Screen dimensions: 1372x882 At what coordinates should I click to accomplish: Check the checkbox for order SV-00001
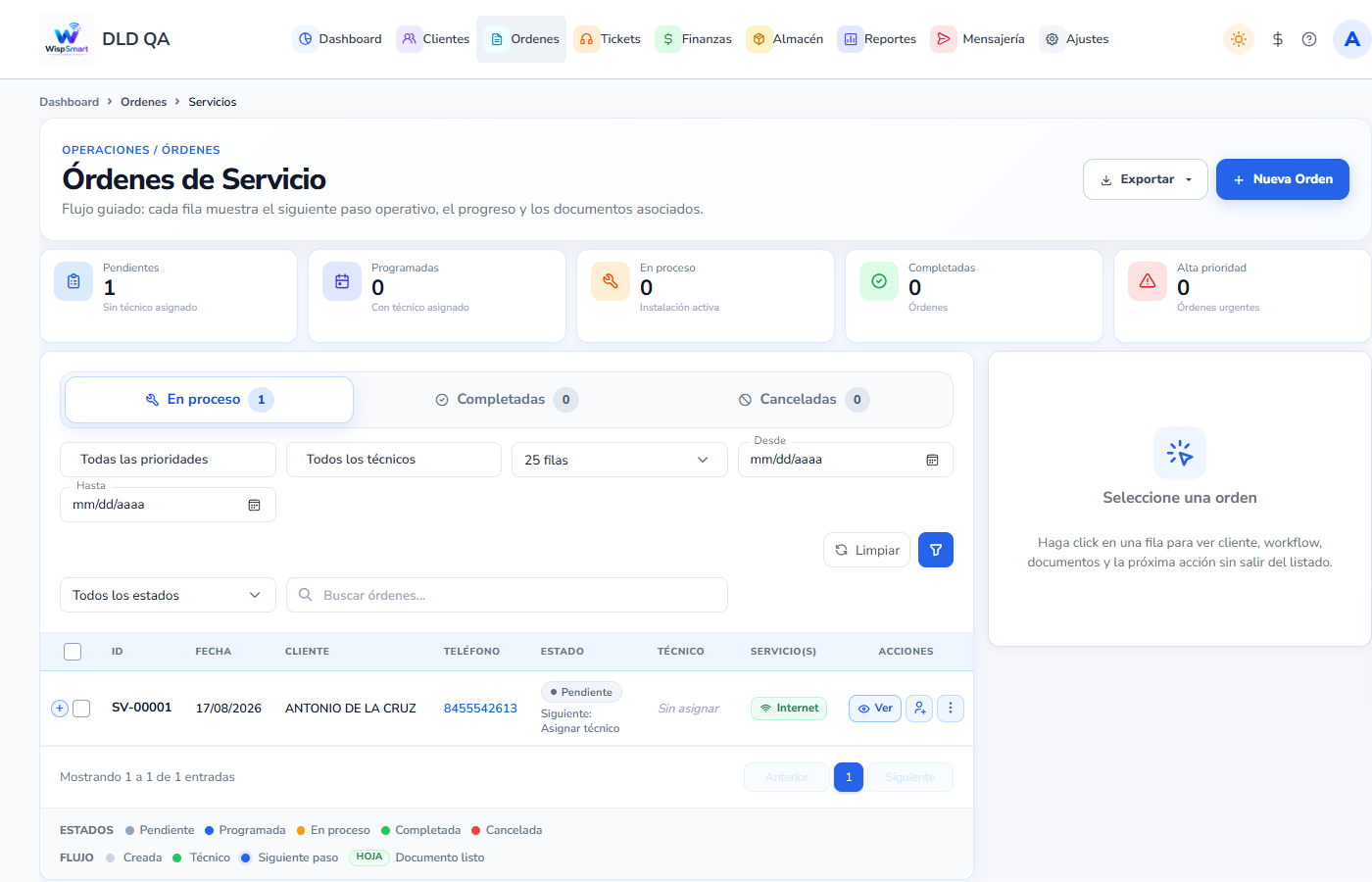tap(81, 709)
